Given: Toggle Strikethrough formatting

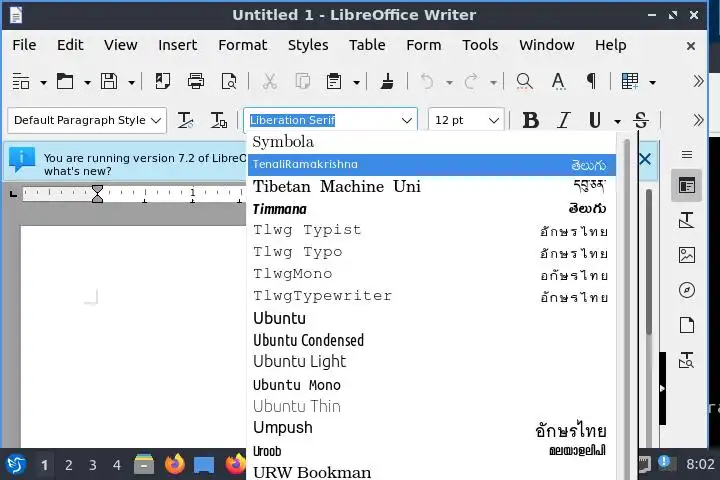Looking at the screenshot, I should click(x=641, y=120).
